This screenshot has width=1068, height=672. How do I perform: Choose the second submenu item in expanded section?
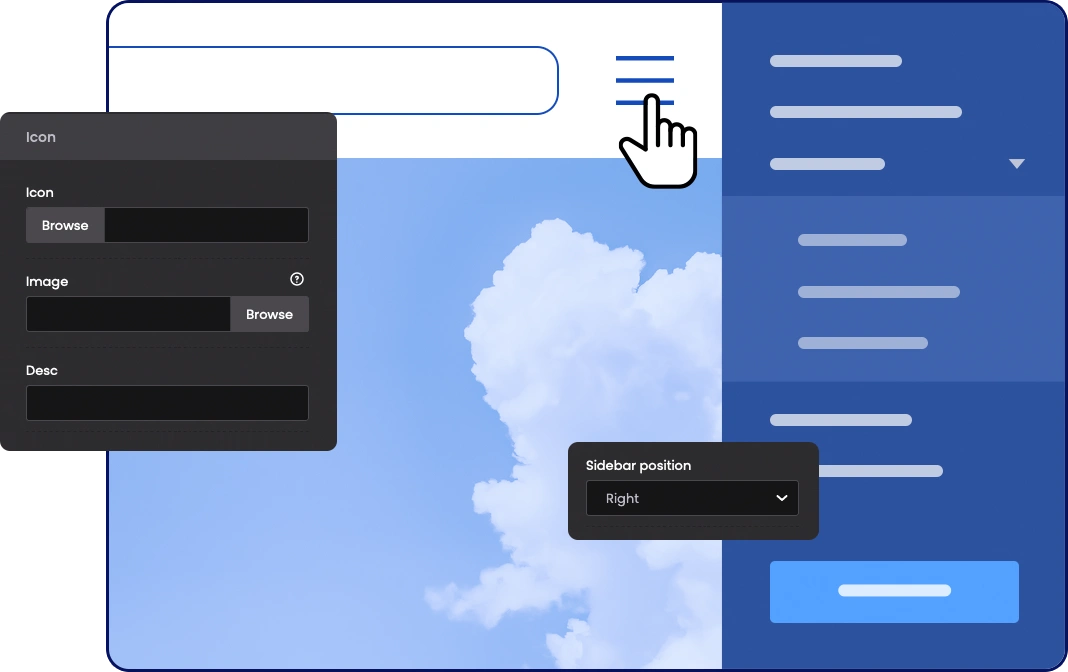point(878,292)
